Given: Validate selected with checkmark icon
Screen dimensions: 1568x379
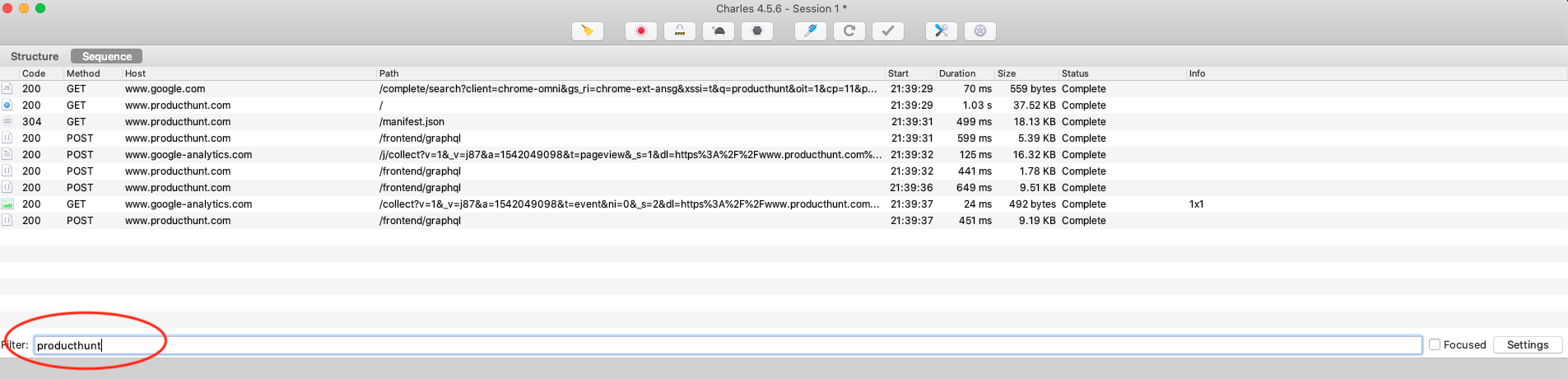Looking at the screenshot, I should pos(887,31).
